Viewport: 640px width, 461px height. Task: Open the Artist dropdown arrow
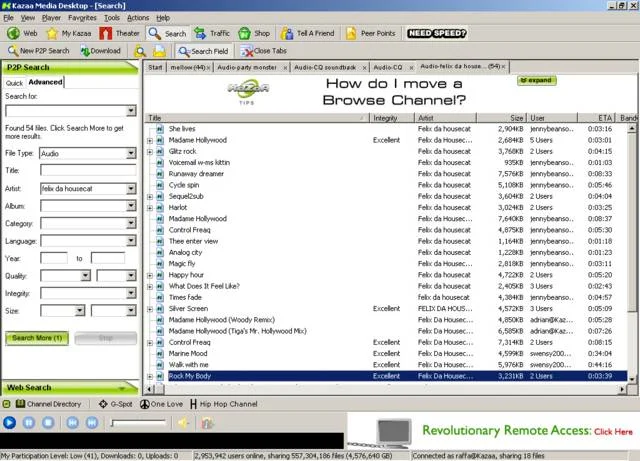click(x=131, y=189)
